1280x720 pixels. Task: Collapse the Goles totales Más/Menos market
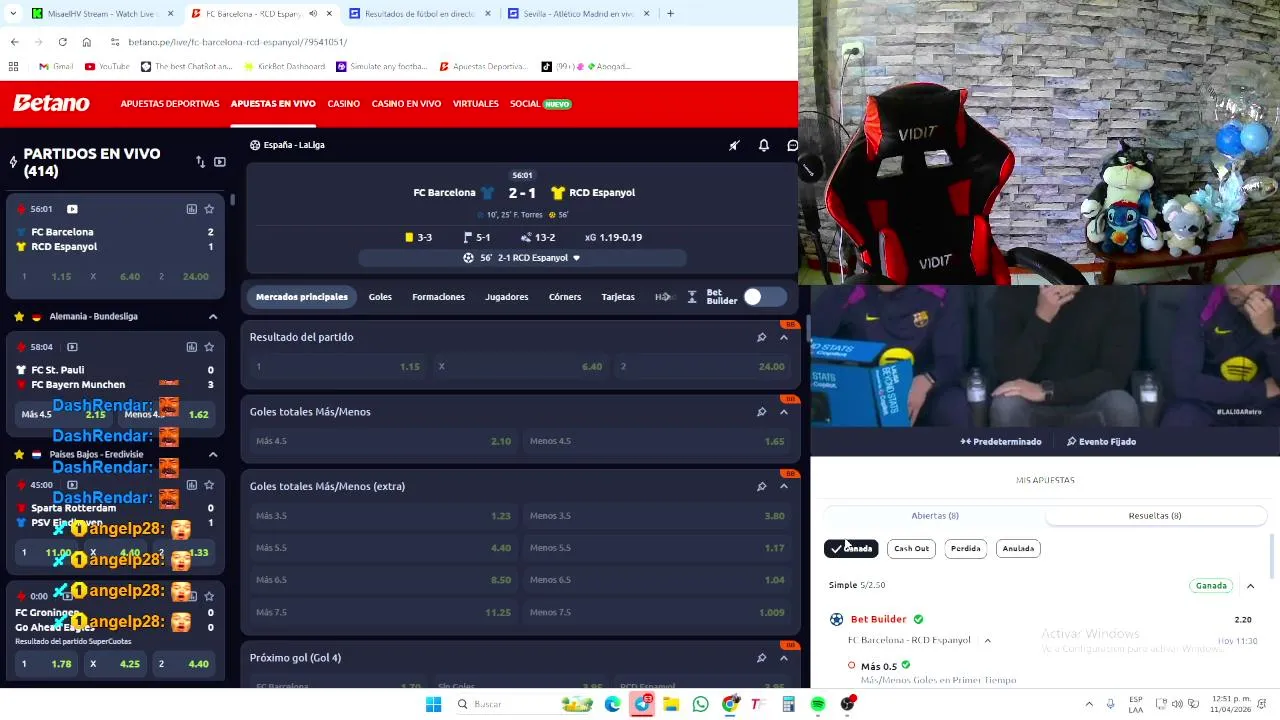tap(784, 412)
